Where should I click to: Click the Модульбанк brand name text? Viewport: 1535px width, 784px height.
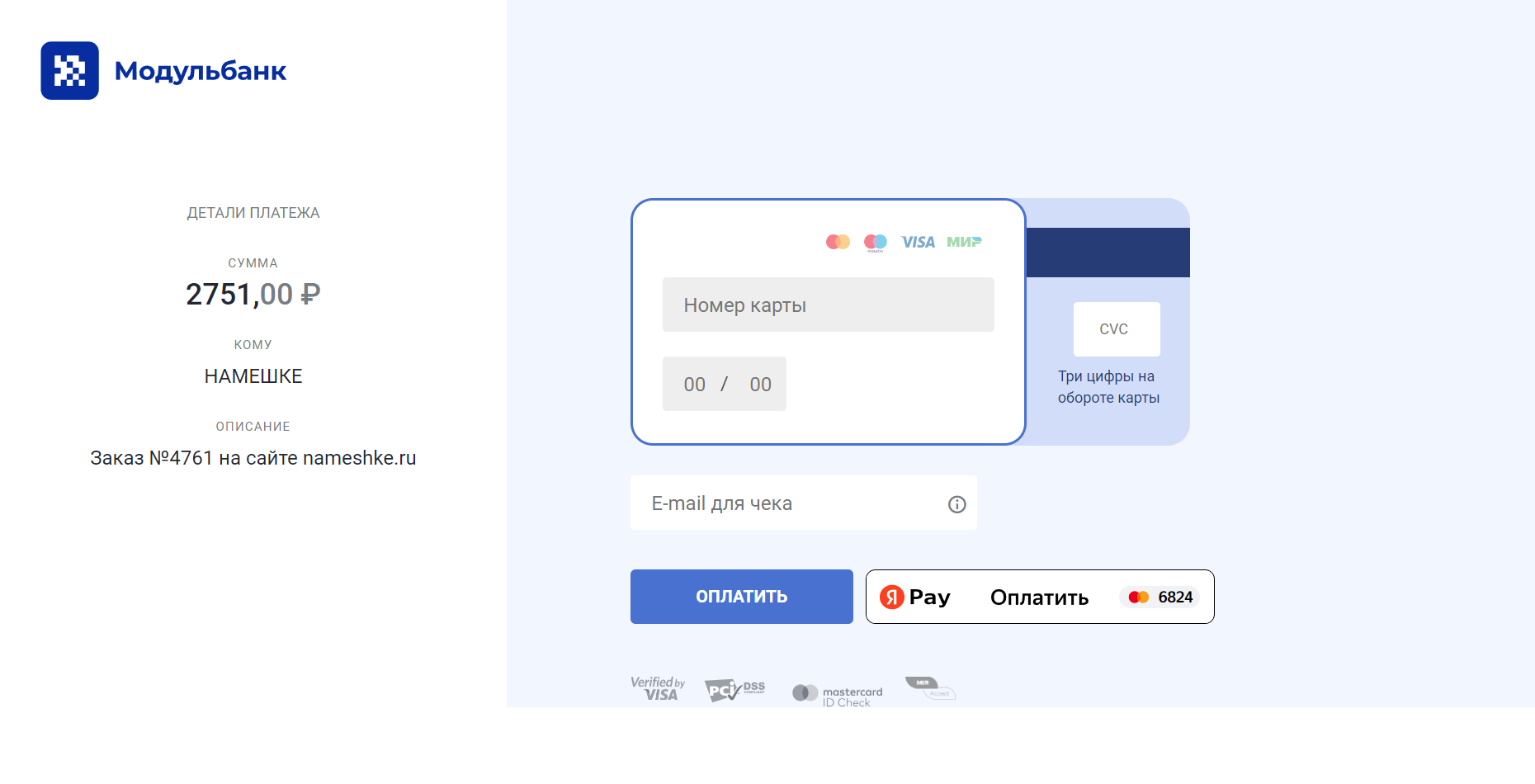pyautogui.click(x=201, y=71)
